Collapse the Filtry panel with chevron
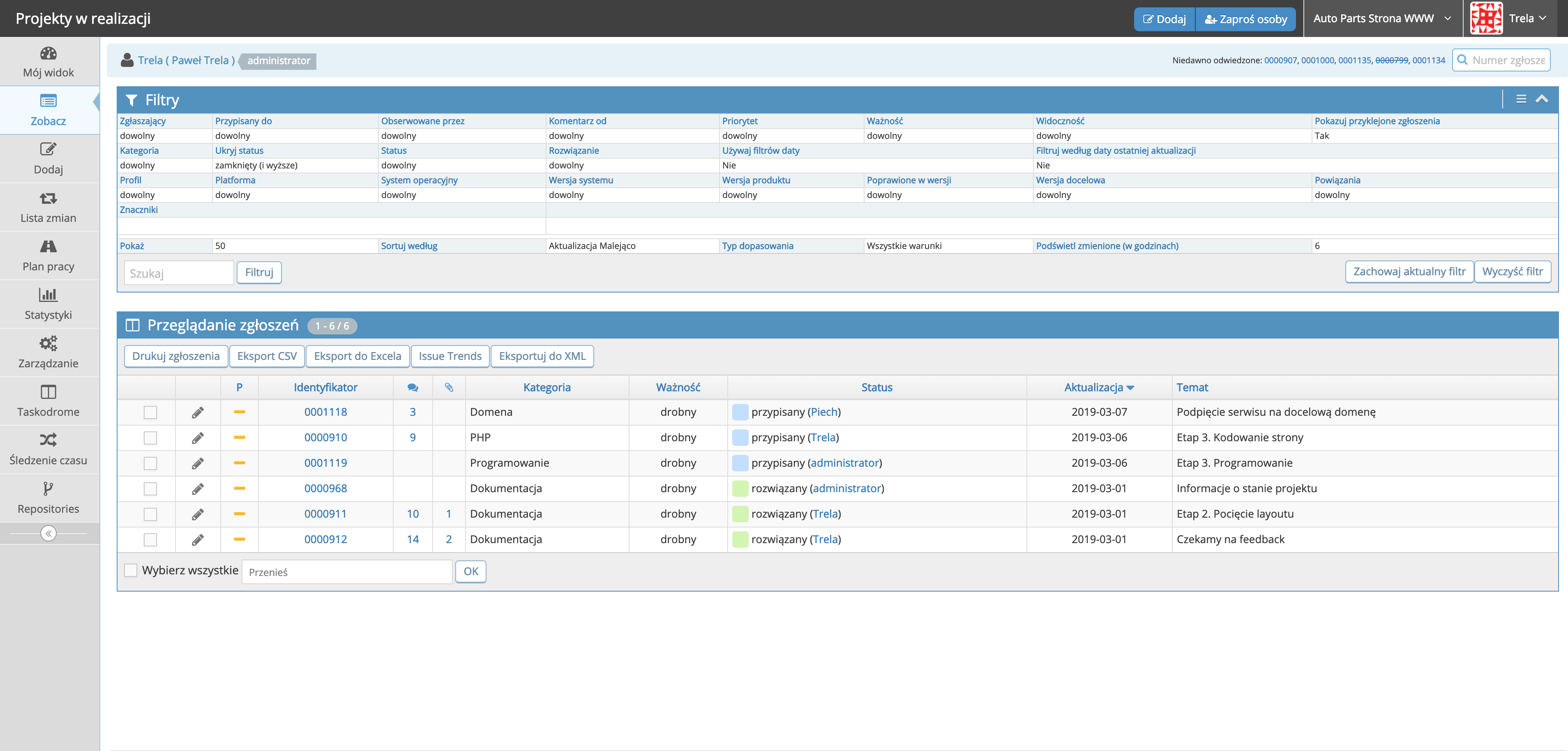 coord(1542,99)
